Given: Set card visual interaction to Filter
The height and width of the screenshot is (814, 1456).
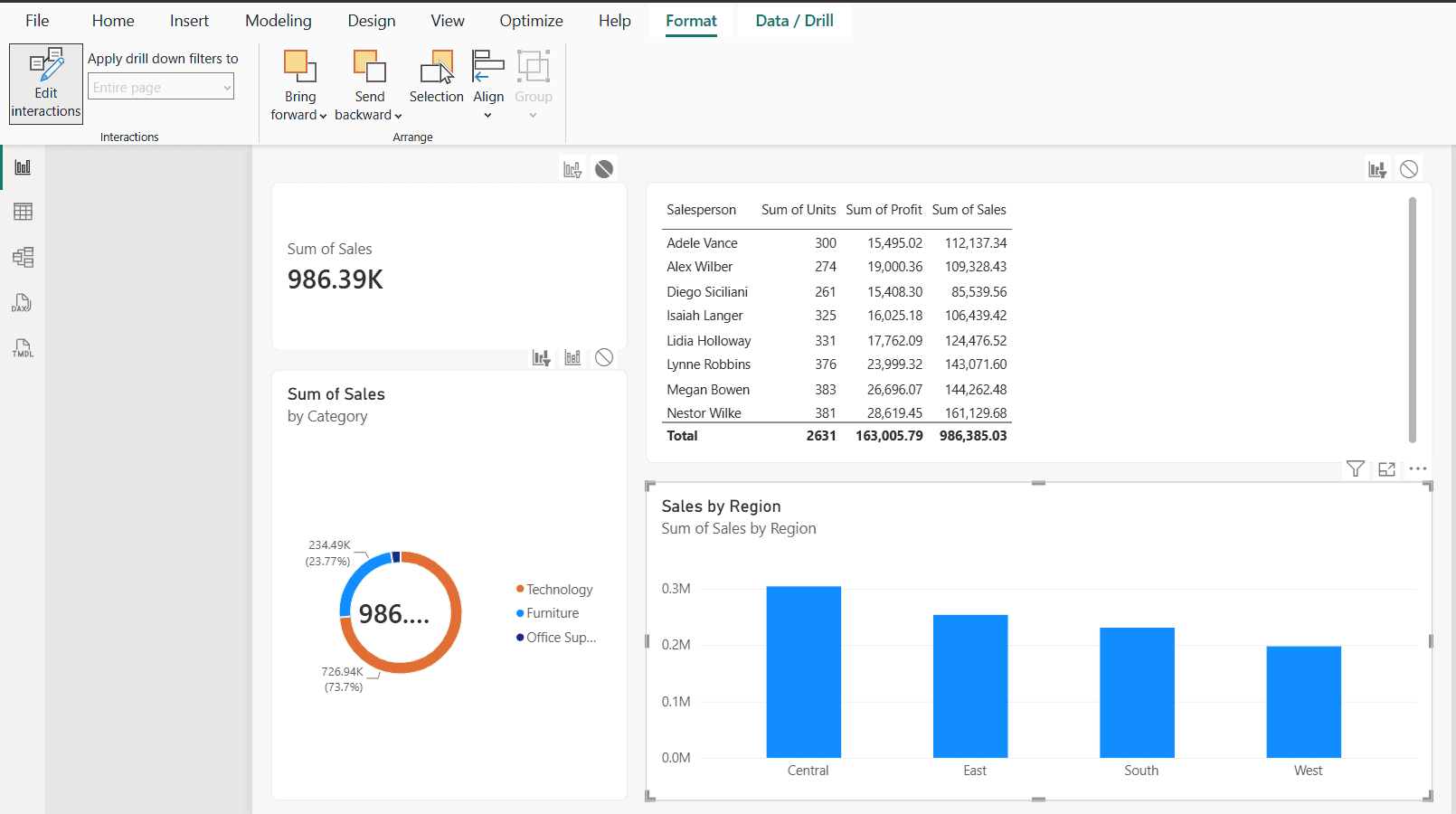Looking at the screenshot, I should [572, 169].
